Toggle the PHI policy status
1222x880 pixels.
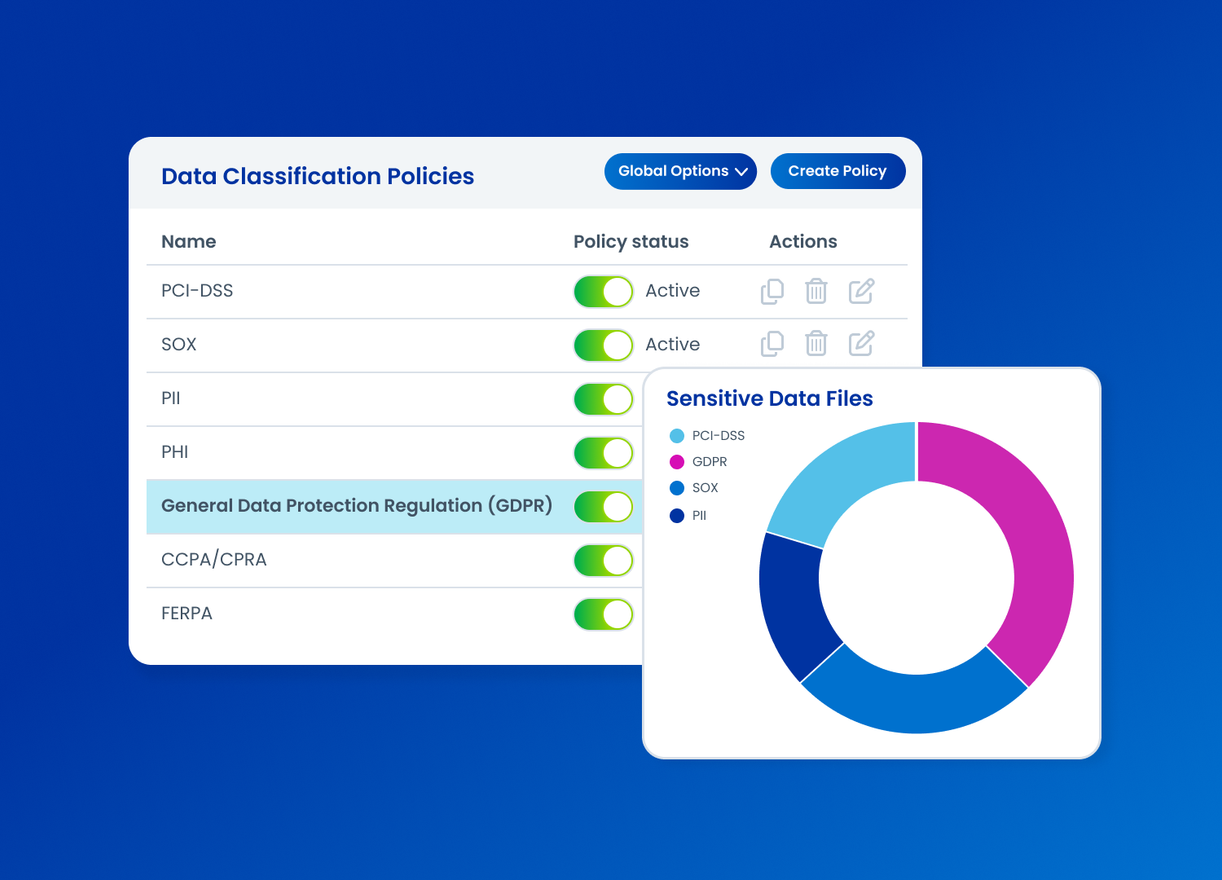click(x=603, y=453)
